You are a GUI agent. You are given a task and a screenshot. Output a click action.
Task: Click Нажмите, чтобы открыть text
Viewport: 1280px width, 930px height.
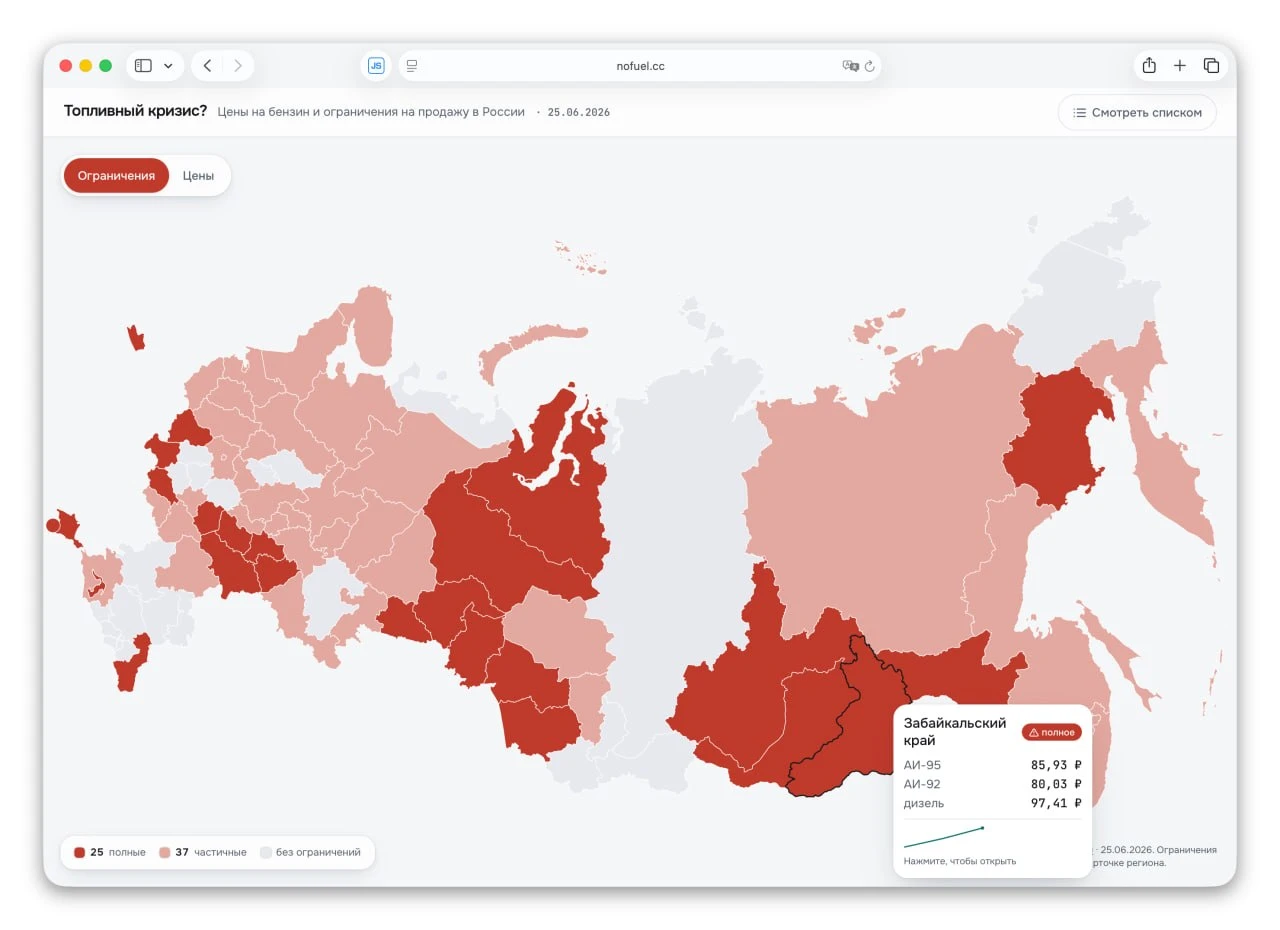click(x=960, y=861)
